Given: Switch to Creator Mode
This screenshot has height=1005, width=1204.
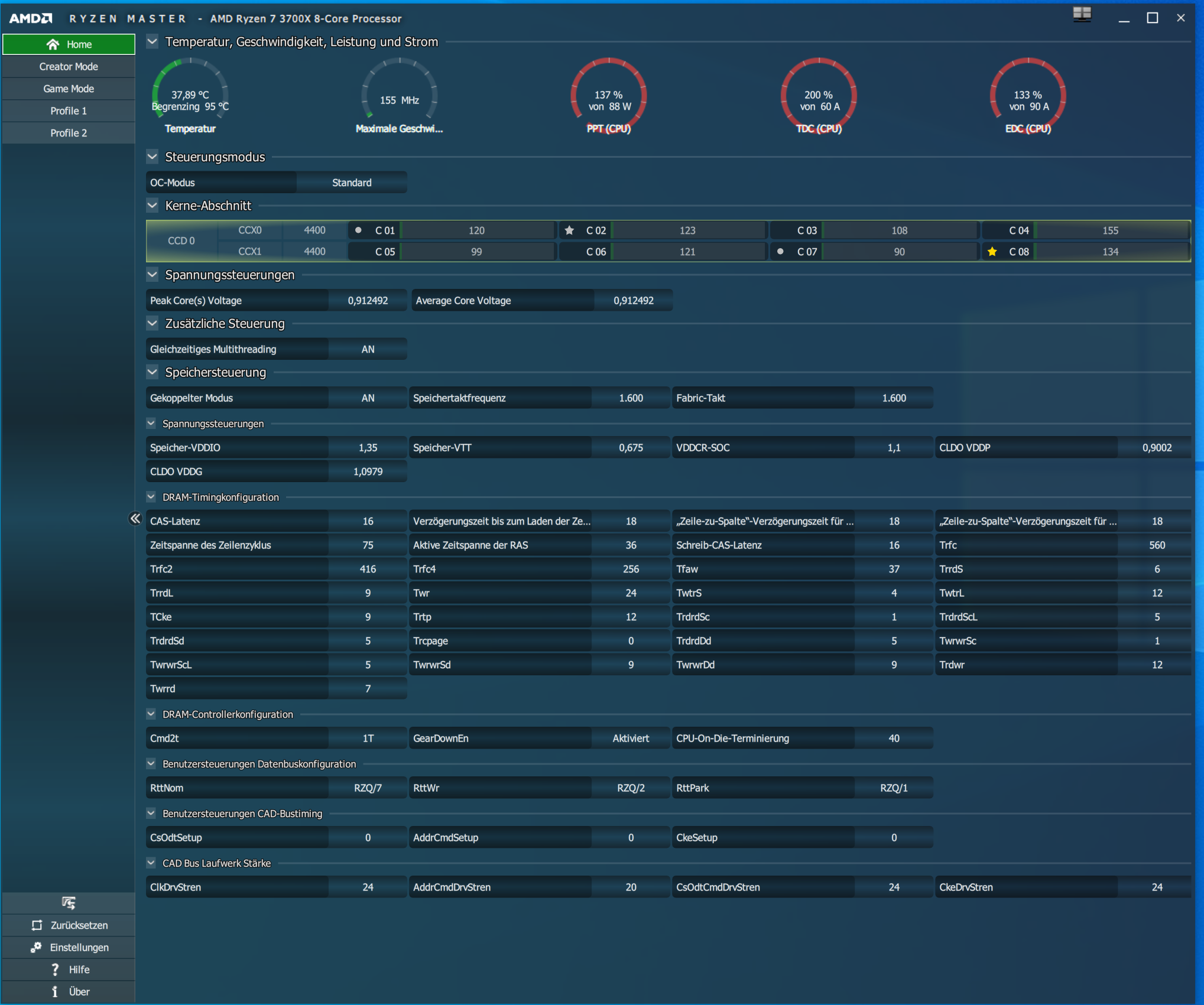Looking at the screenshot, I should (x=69, y=66).
